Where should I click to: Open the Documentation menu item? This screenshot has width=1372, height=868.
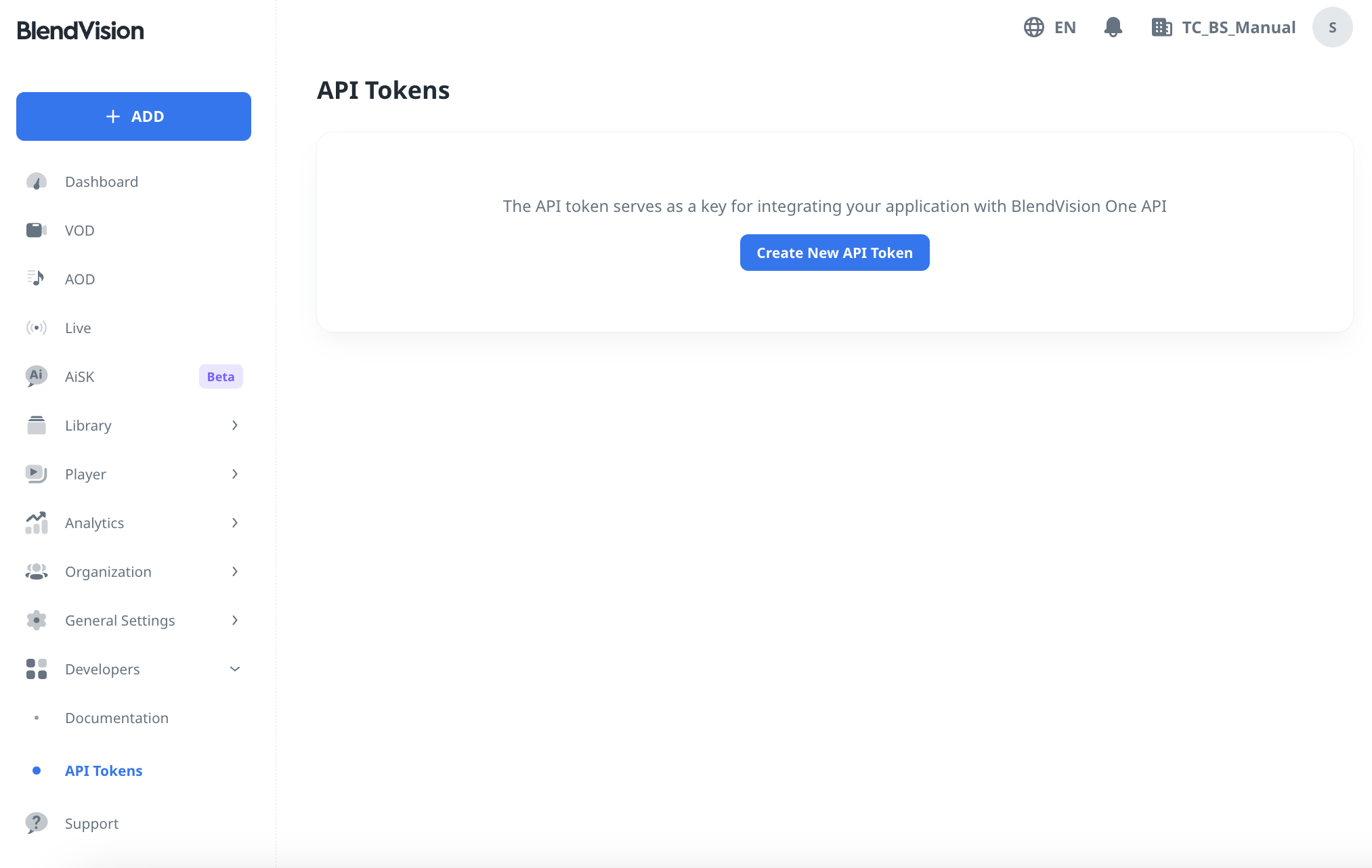click(116, 718)
